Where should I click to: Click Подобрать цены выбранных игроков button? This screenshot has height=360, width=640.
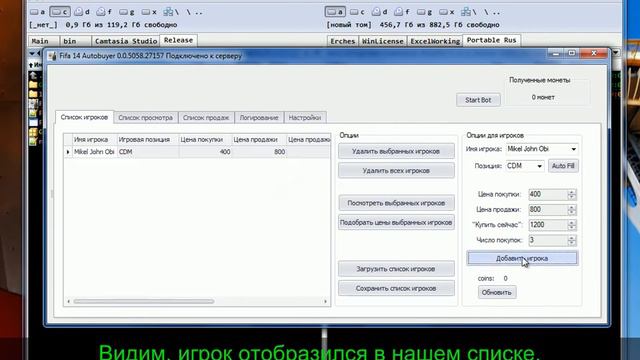(x=396, y=222)
